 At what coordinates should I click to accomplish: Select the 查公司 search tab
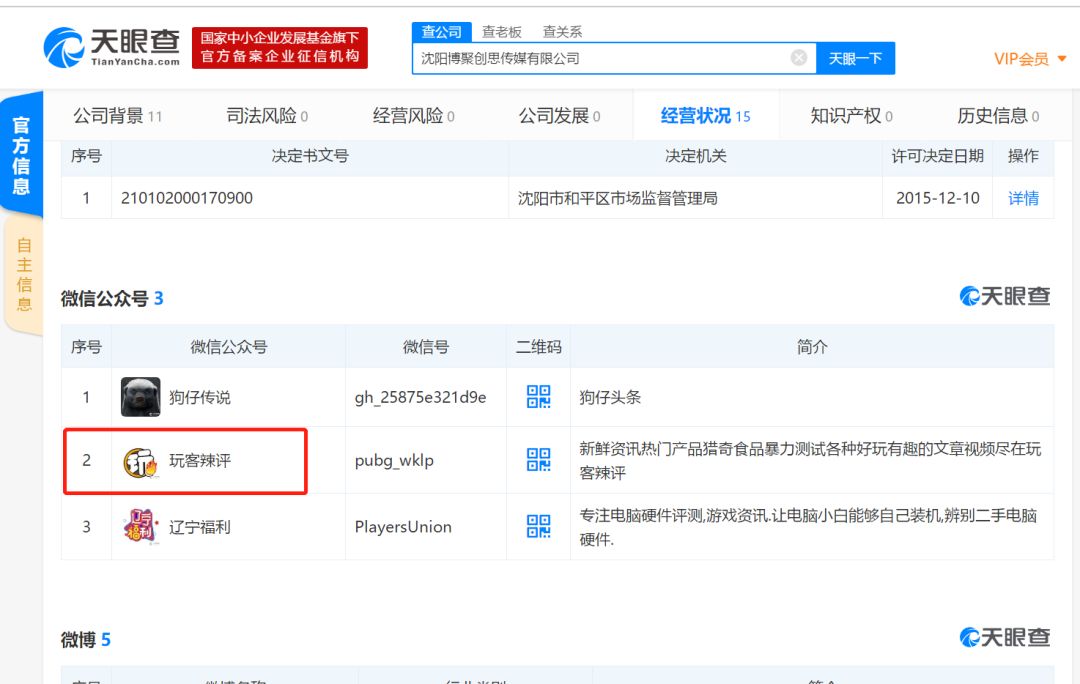[442, 32]
